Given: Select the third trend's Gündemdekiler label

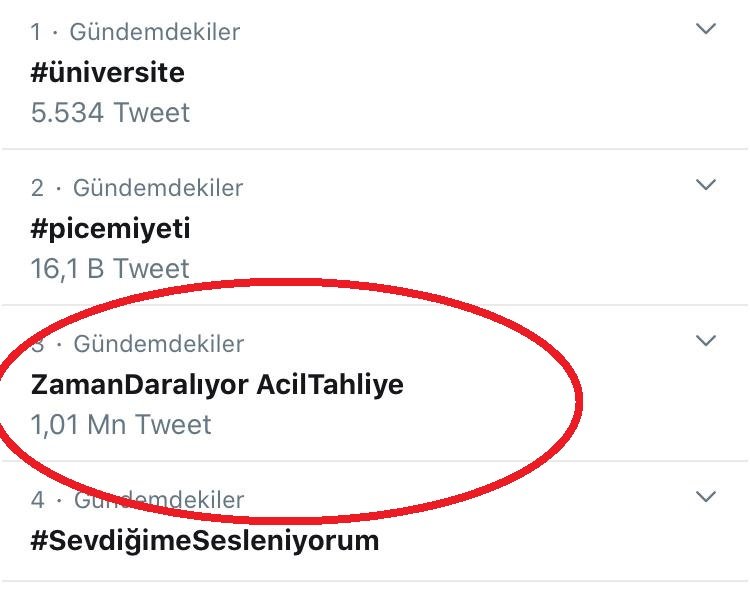Looking at the screenshot, I should (159, 344).
